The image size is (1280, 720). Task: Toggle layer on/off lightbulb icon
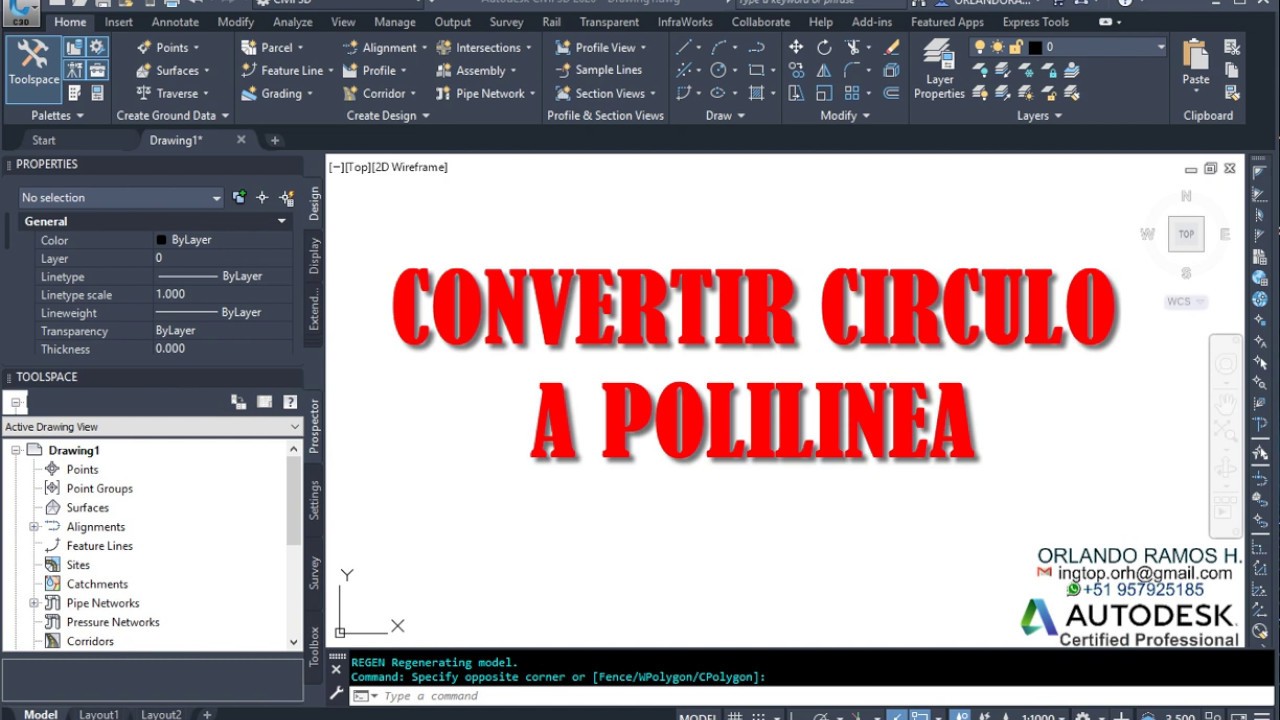(980, 47)
